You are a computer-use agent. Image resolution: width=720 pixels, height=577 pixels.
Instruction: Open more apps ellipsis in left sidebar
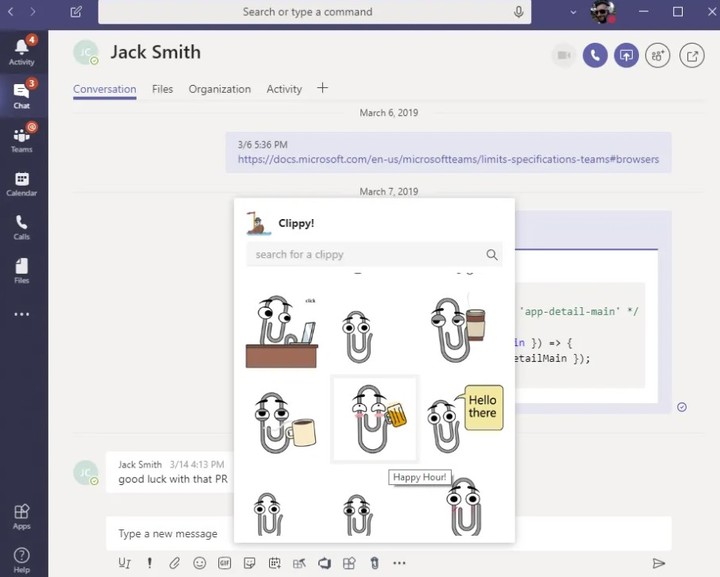tap(22, 314)
